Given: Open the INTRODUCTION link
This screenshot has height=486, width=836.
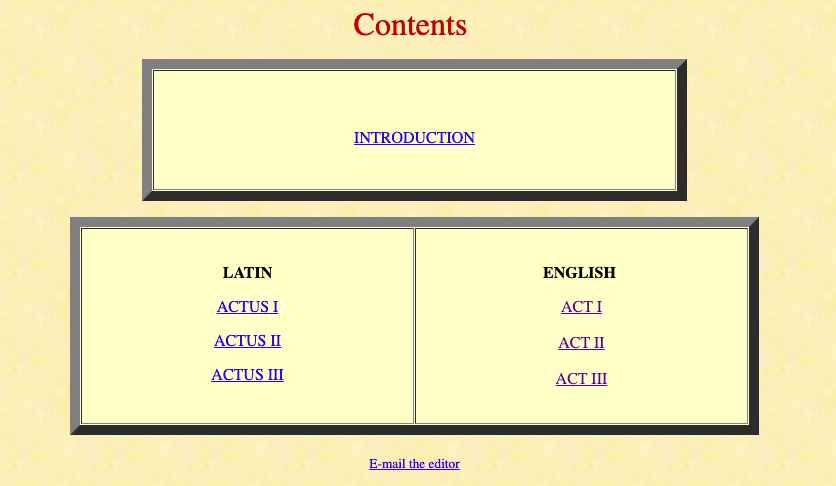Looking at the screenshot, I should 414,137.
